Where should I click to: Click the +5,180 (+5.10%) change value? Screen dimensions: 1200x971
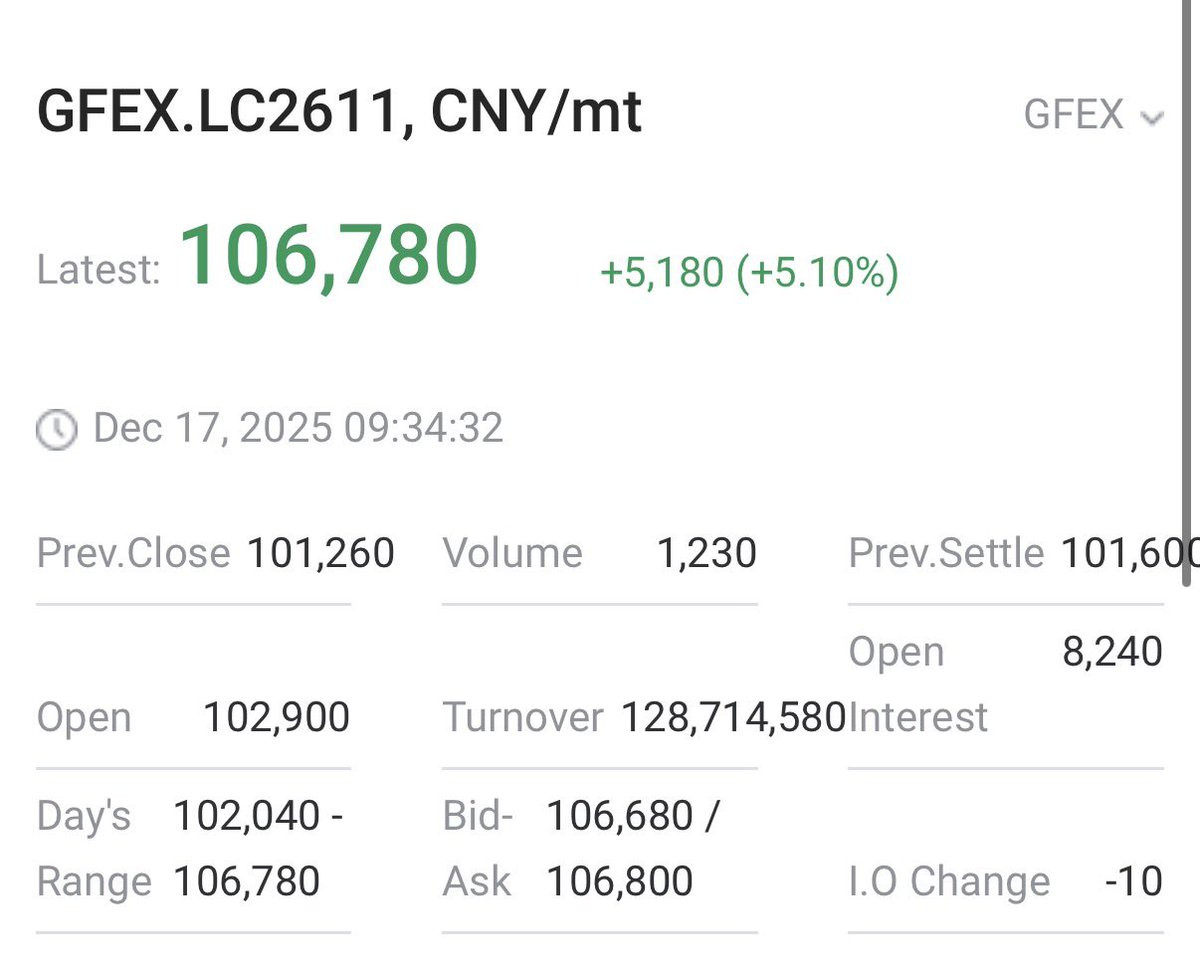749,272
